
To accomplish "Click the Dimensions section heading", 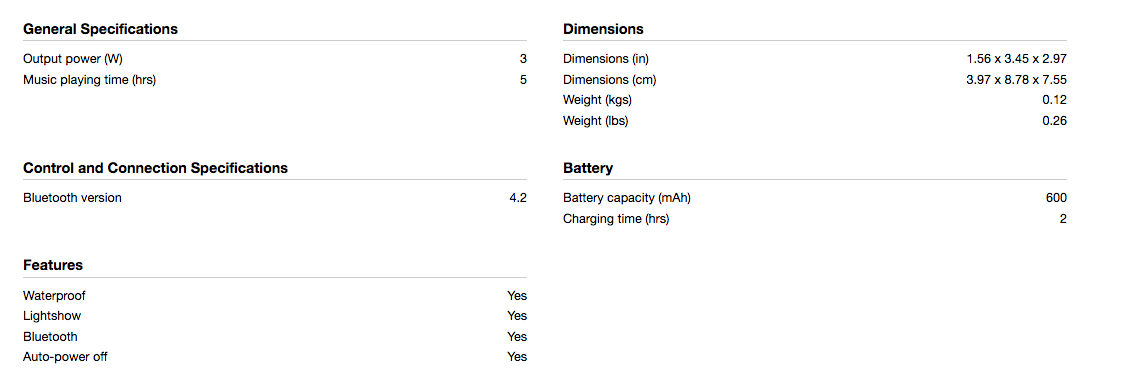I will (x=603, y=29).
